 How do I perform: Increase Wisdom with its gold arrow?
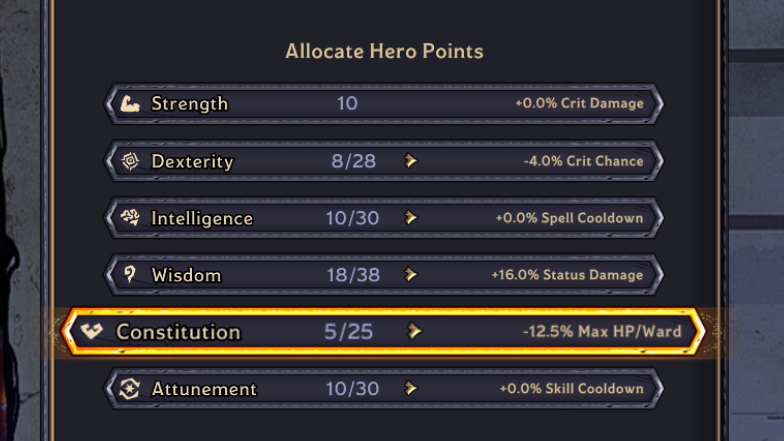(410, 274)
